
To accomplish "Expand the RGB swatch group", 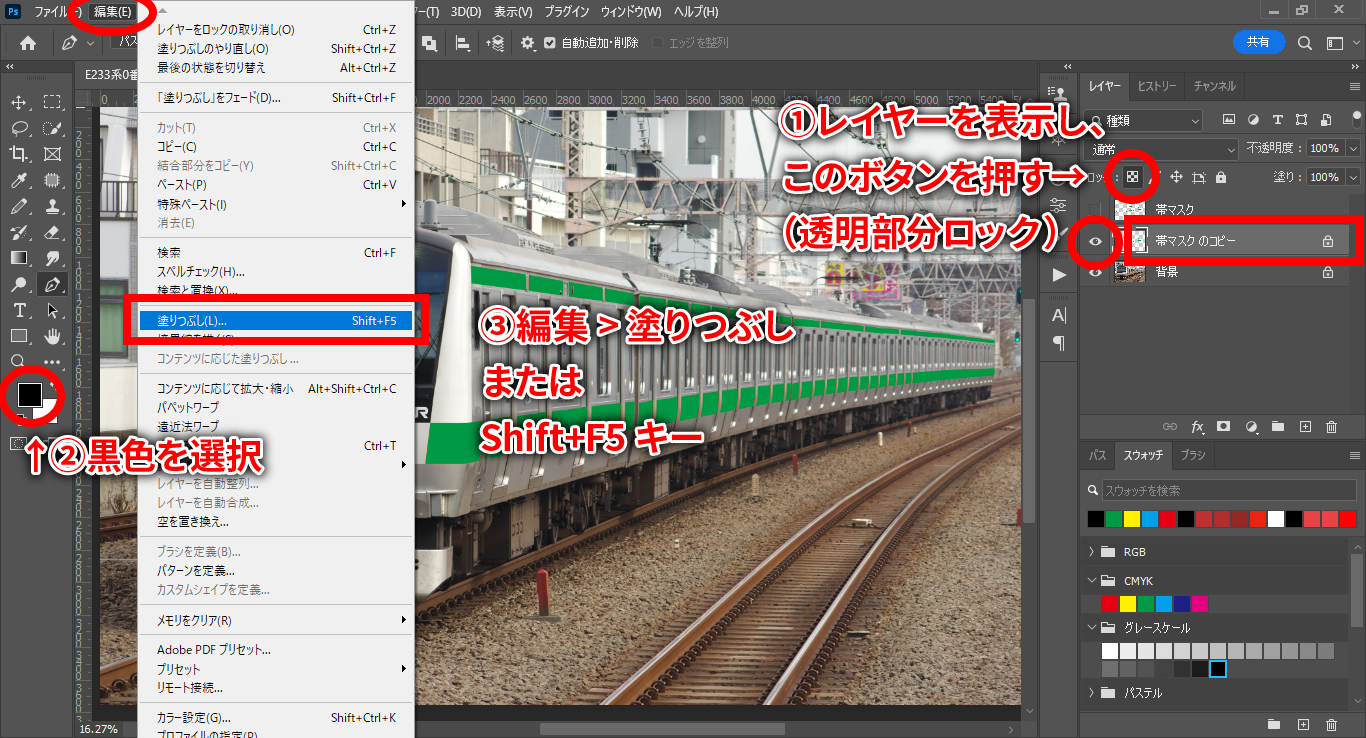I will pos(1091,552).
